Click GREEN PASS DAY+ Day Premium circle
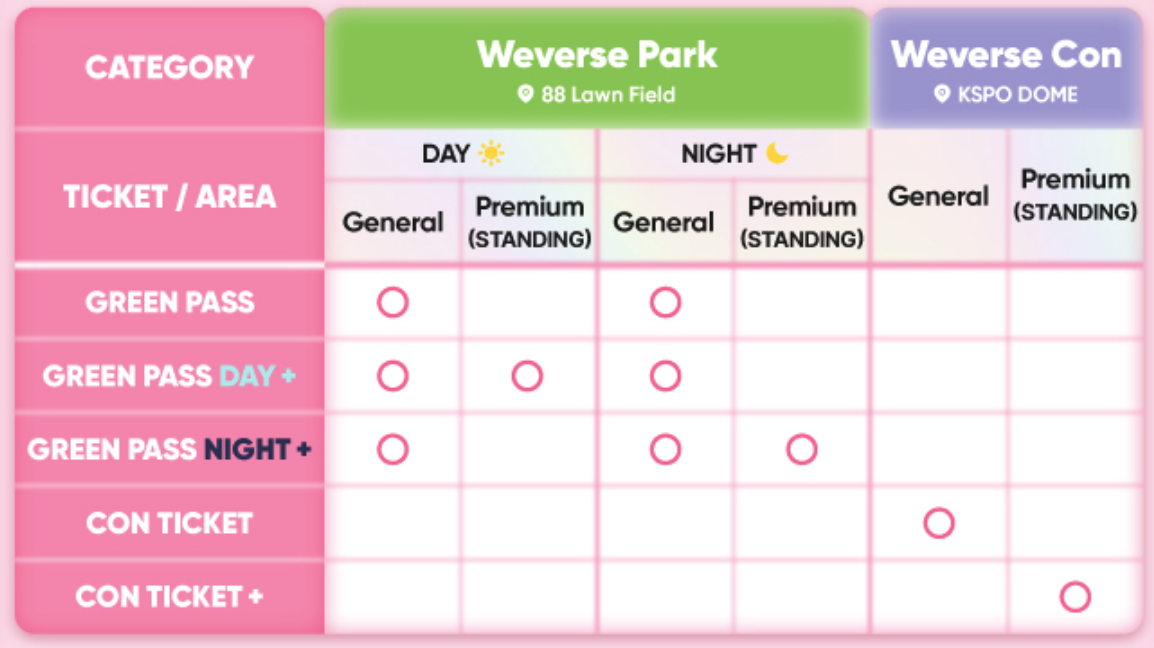Screen dimensions: 1154x648 coord(527,376)
